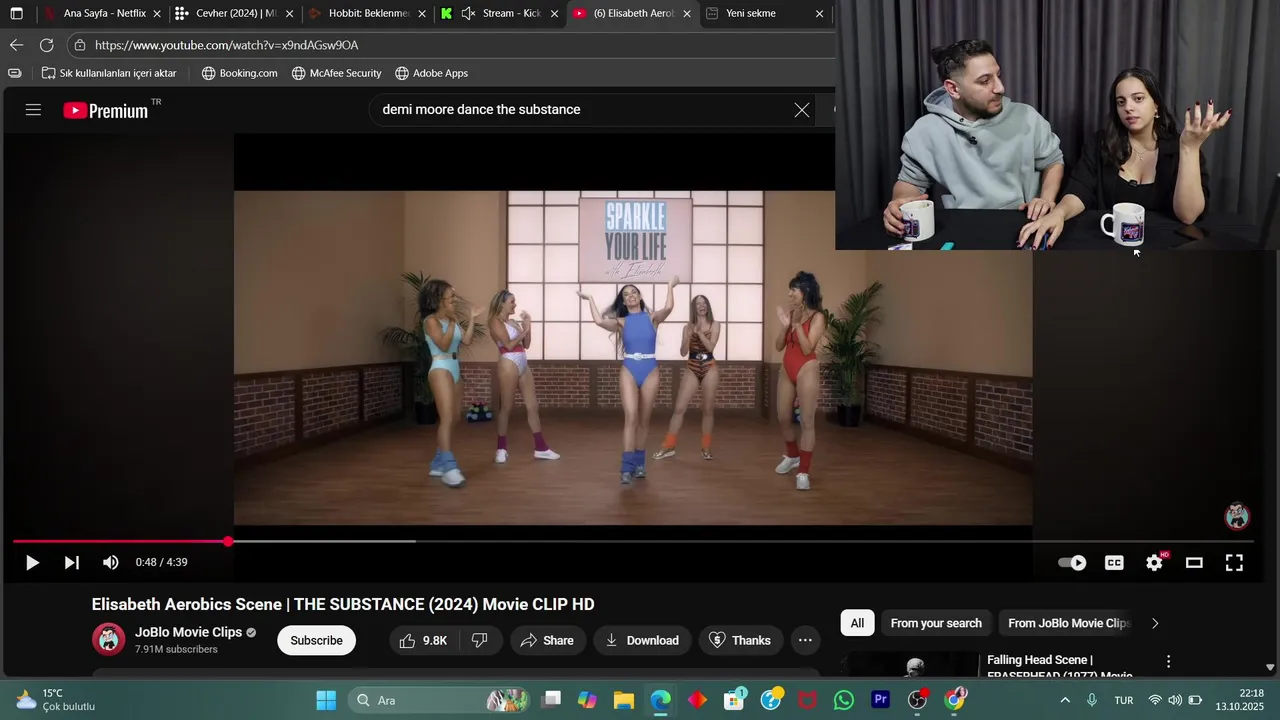Open Microsoft Edge from the taskbar
Viewport: 1280px width, 720px height.
click(661, 700)
